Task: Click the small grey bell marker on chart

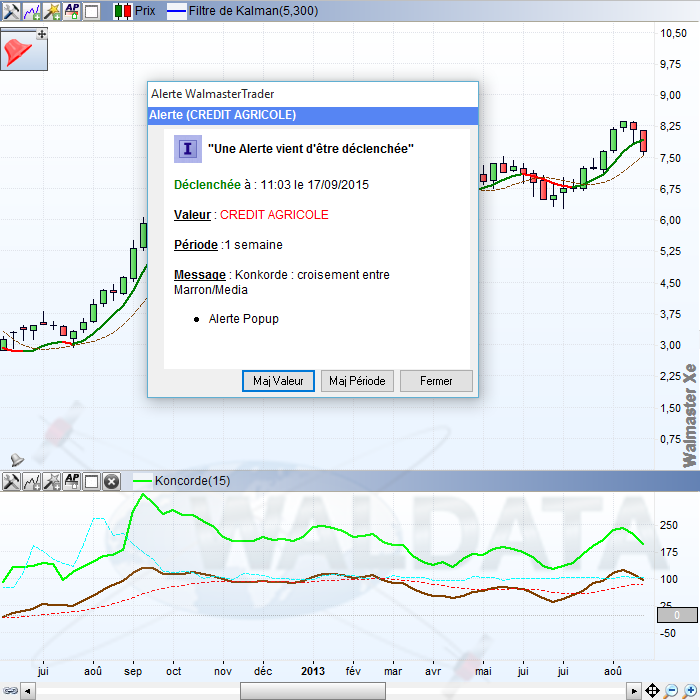Action: pos(17,459)
